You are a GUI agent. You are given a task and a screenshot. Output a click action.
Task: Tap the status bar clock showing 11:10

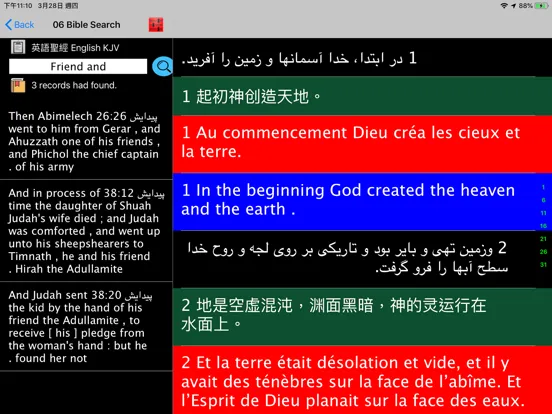18,6
